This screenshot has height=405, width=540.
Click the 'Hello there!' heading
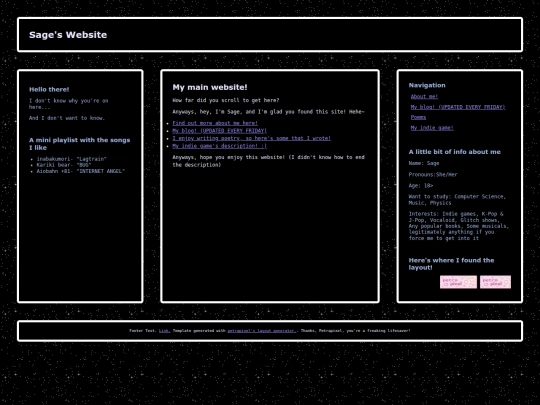coord(49,89)
